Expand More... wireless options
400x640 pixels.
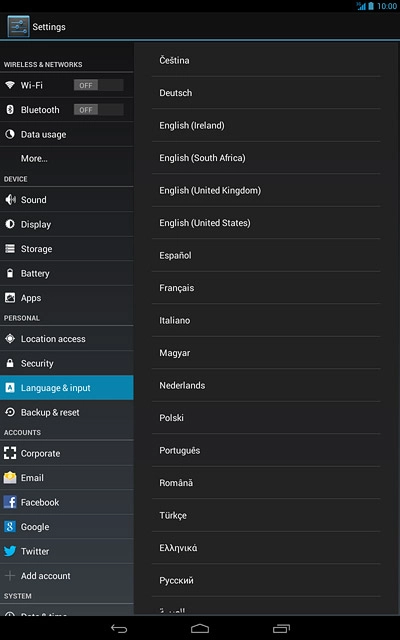(67, 158)
